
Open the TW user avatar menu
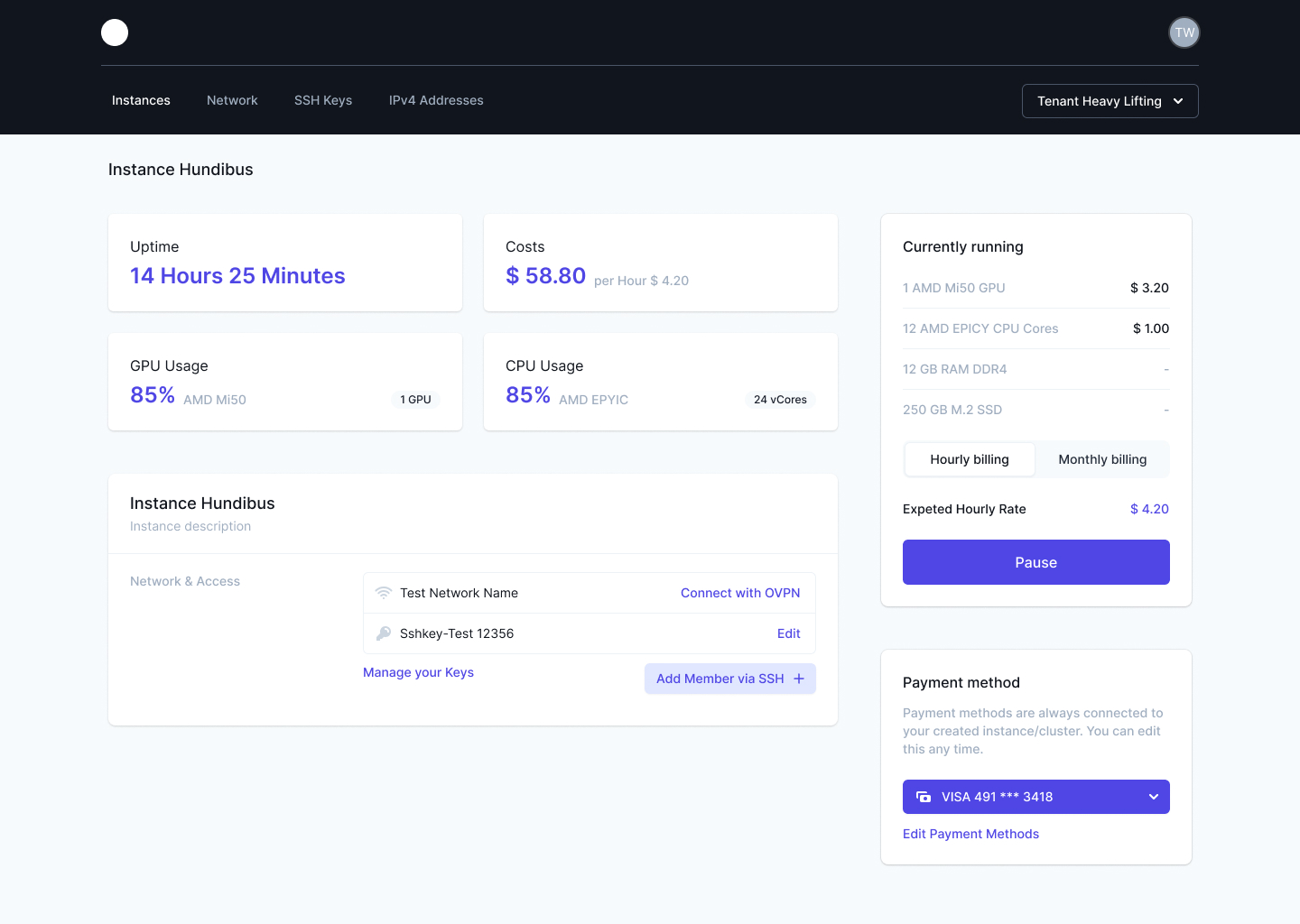(x=1184, y=32)
